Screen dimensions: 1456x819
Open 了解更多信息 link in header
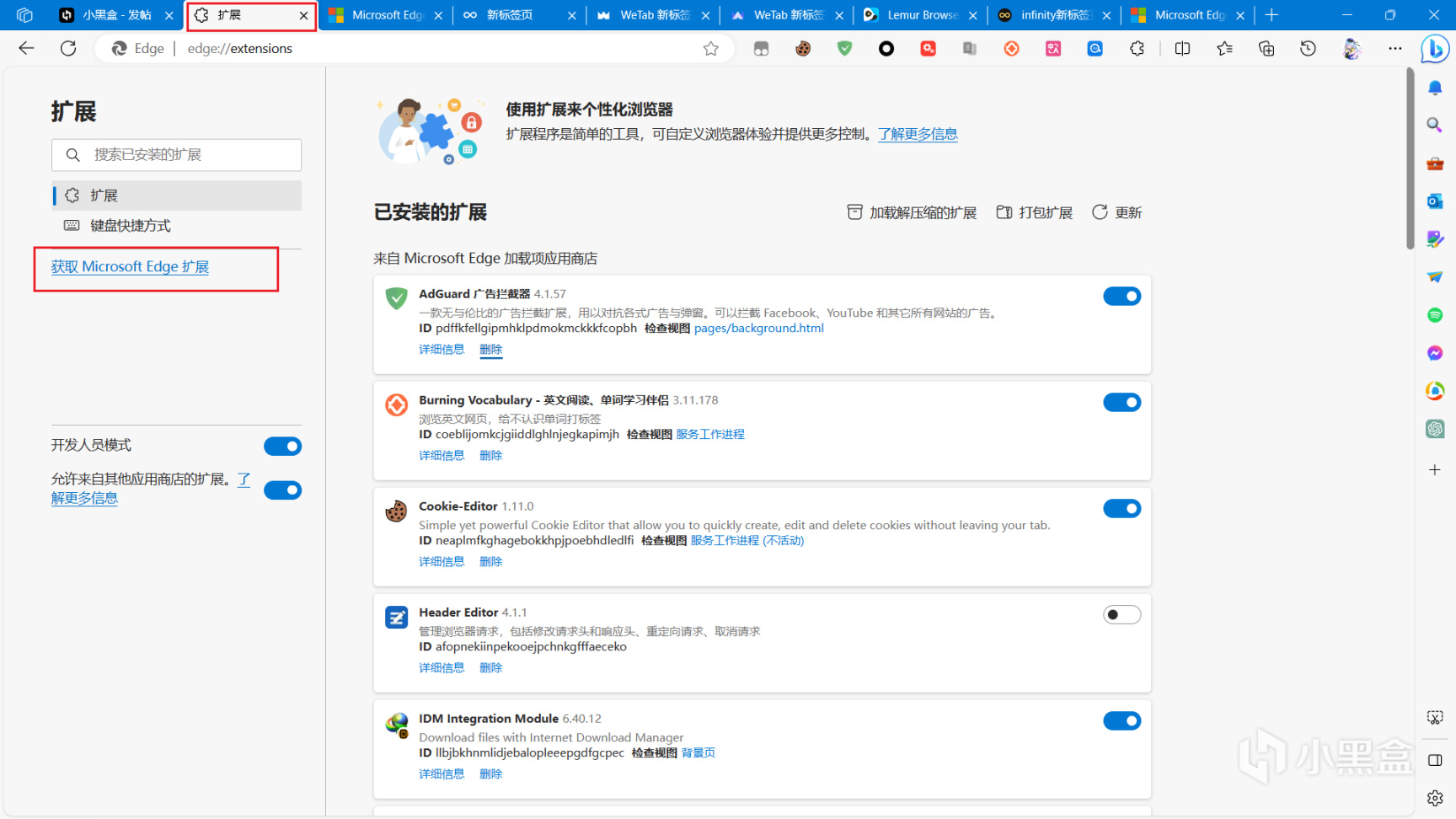[x=918, y=134]
